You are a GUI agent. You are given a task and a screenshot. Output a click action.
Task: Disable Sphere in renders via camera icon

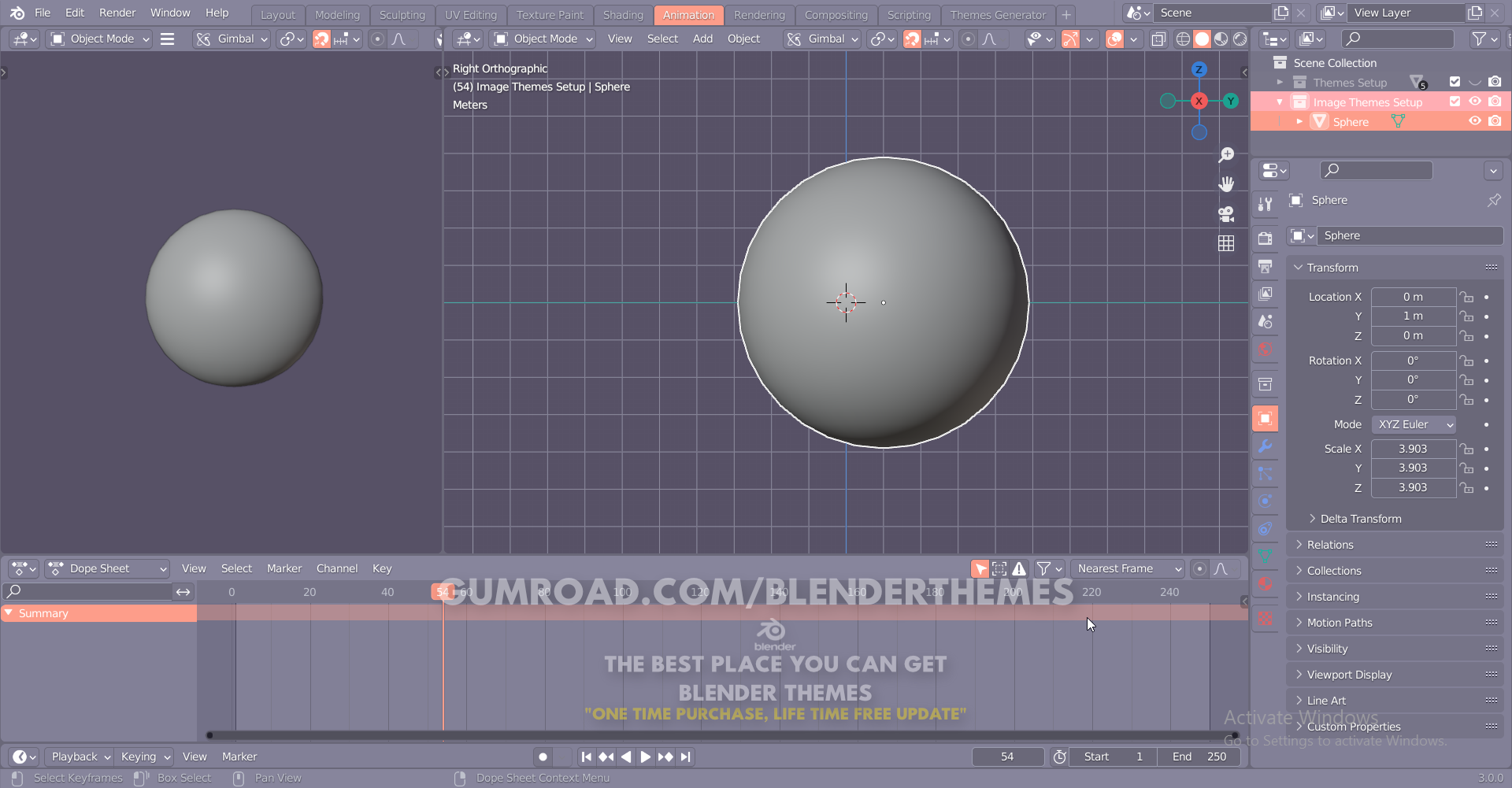1495,121
